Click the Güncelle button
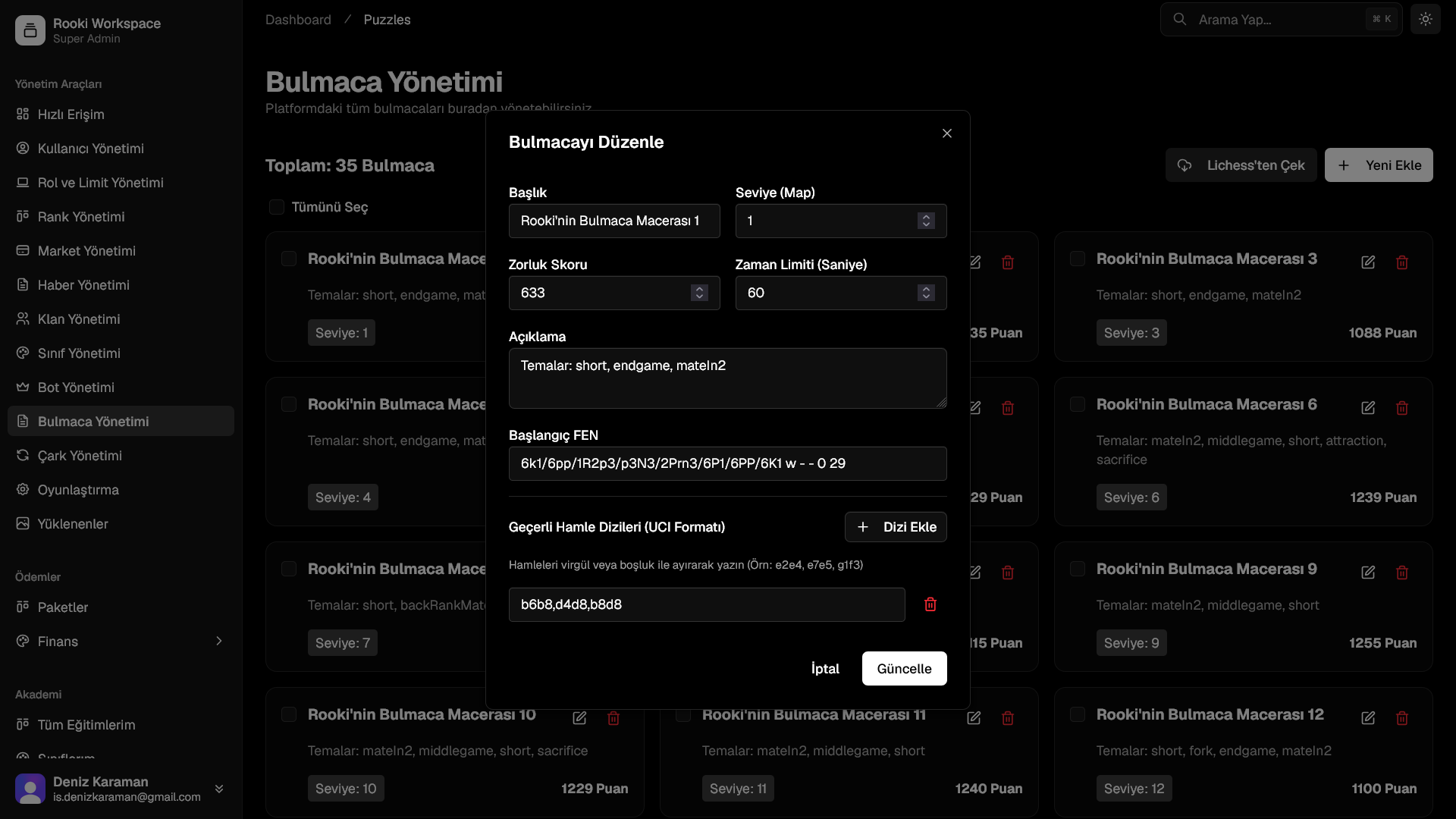Image resolution: width=1456 pixels, height=819 pixels. point(904,669)
